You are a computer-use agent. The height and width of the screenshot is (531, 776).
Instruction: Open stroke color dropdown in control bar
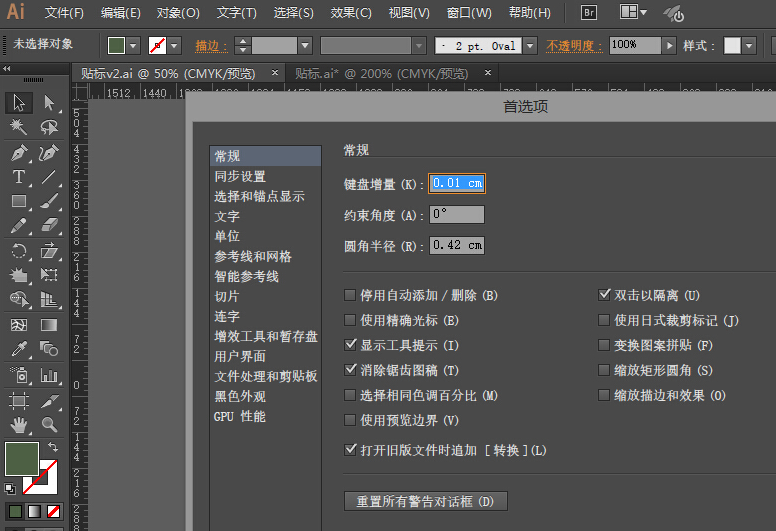(174, 46)
